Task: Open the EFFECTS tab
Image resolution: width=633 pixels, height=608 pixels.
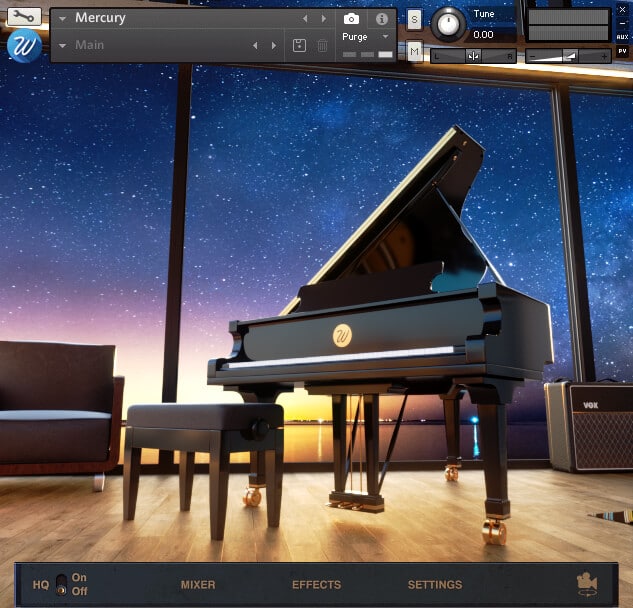Action: [x=316, y=585]
